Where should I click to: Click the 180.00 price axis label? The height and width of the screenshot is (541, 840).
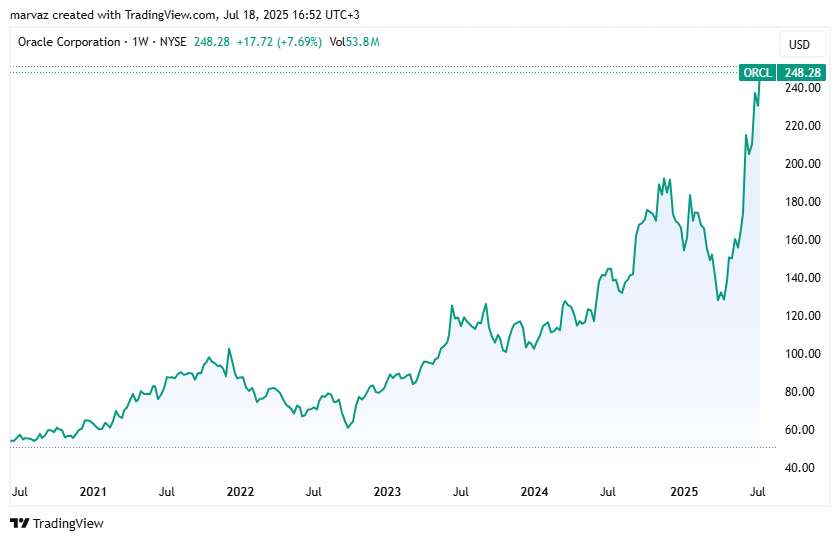point(802,202)
